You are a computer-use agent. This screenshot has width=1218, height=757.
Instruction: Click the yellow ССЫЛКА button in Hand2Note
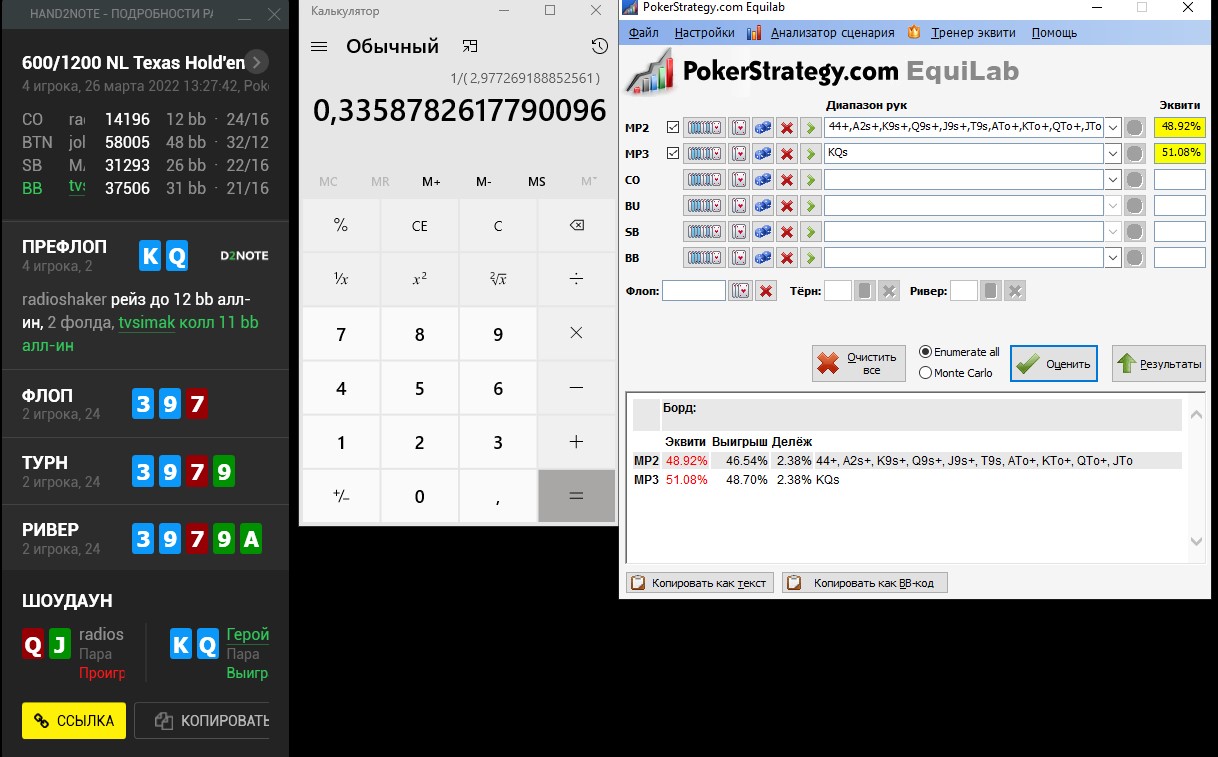coord(74,720)
